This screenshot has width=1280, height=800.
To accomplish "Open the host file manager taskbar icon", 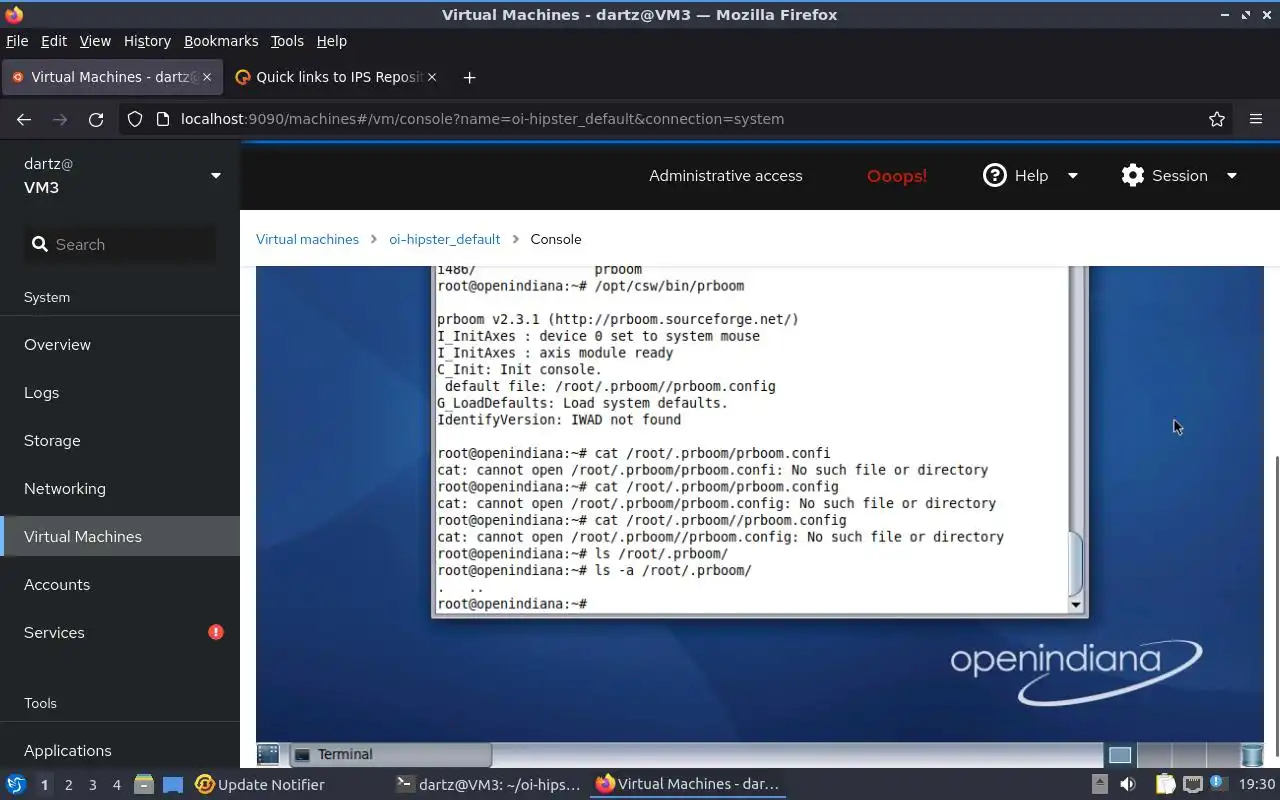I will pyautogui.click(x=144, y=784).
